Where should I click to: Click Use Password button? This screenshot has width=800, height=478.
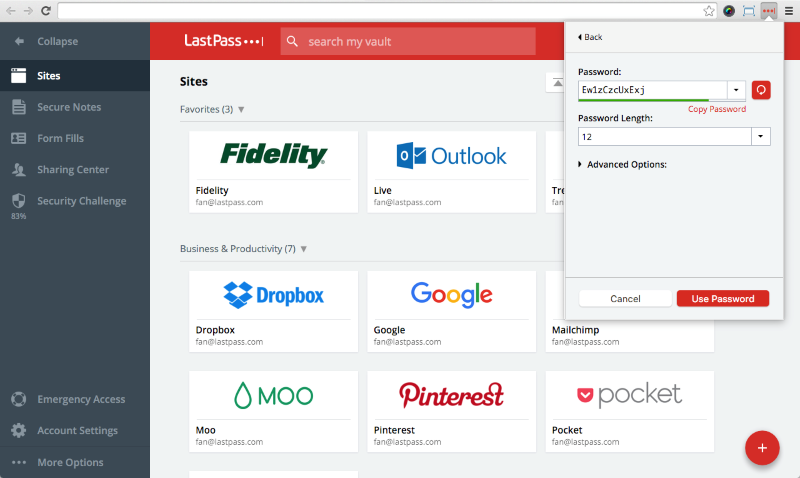click(723, 298)
